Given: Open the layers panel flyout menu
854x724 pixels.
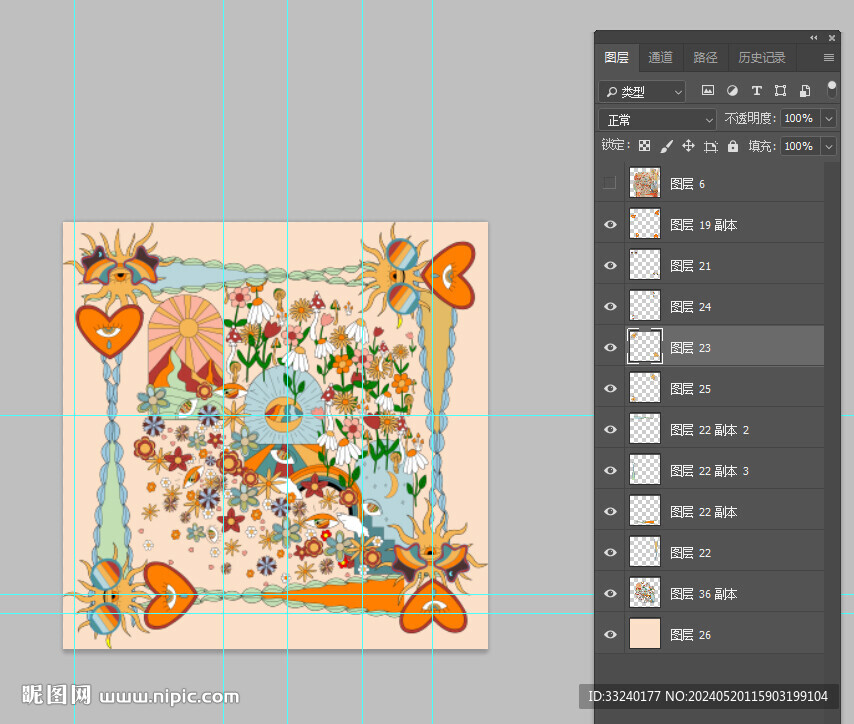Looking at the screenshot, I should (x=828, y=58).
